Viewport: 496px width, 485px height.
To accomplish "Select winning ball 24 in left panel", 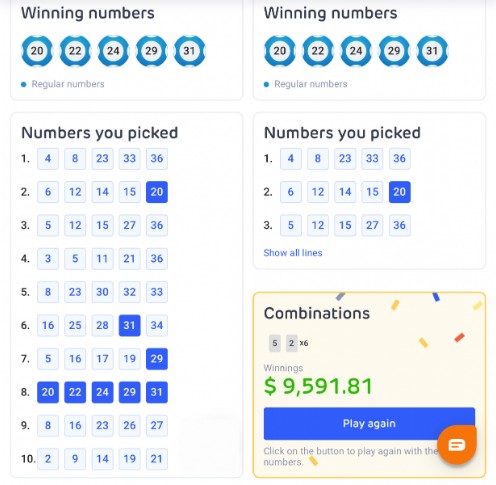I will click(x=113, y=51).
